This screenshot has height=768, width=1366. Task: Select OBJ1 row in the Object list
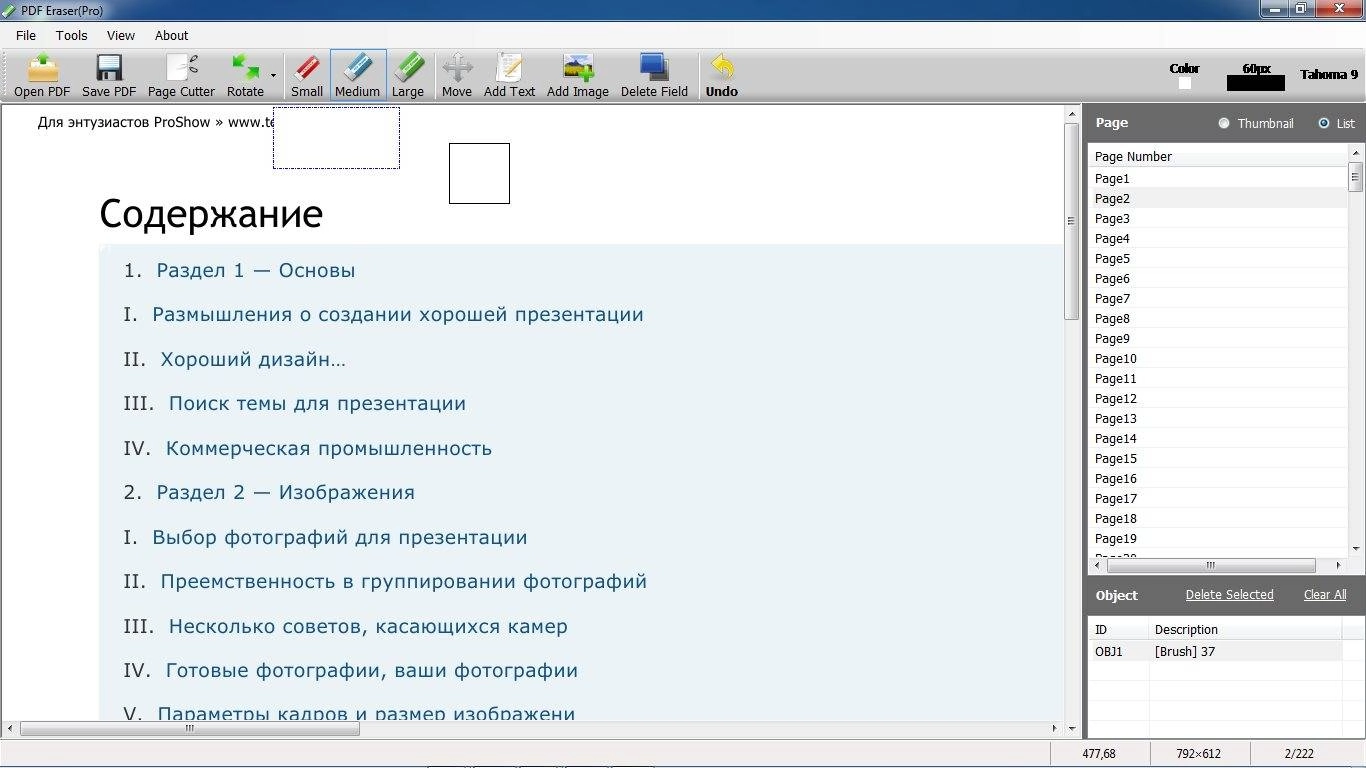pos(1215,651)
